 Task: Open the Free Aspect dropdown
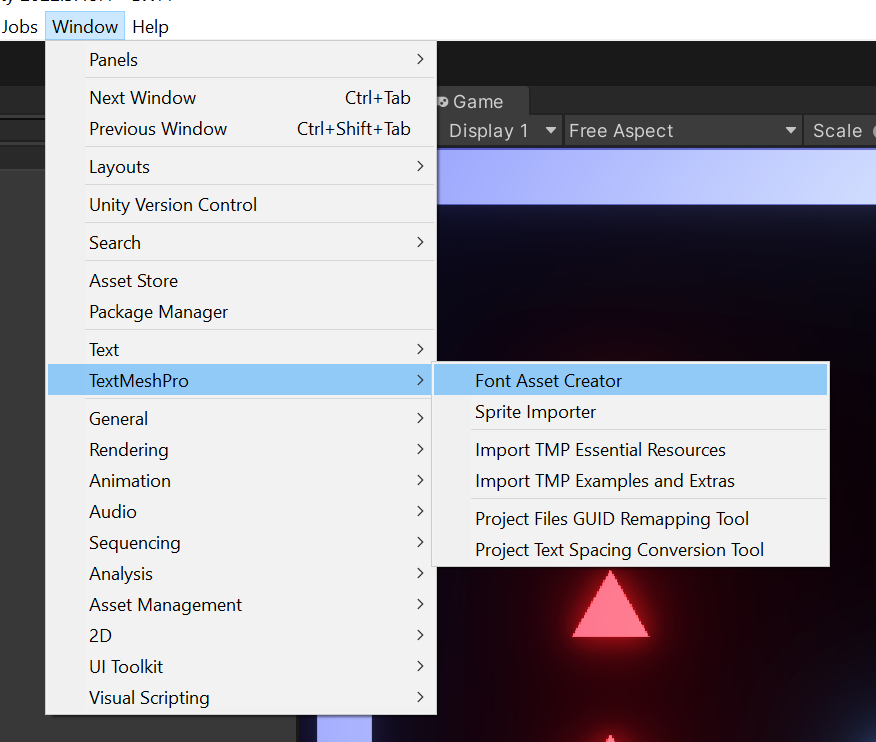click(683, 131)
